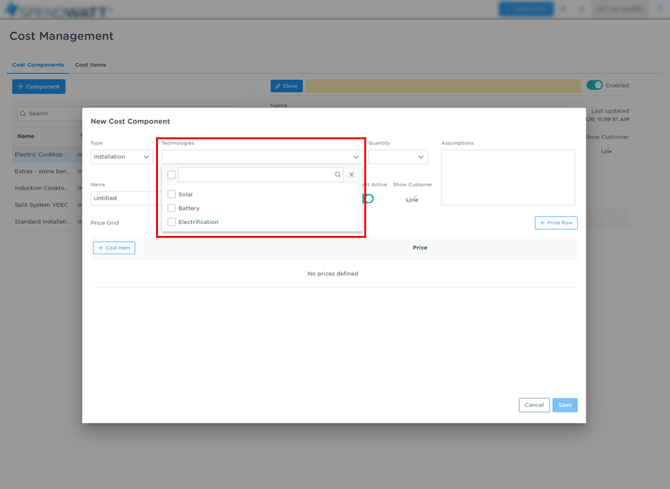Click the plus Cost Item button
The image size is (670, 489).
tap(114, 248)
